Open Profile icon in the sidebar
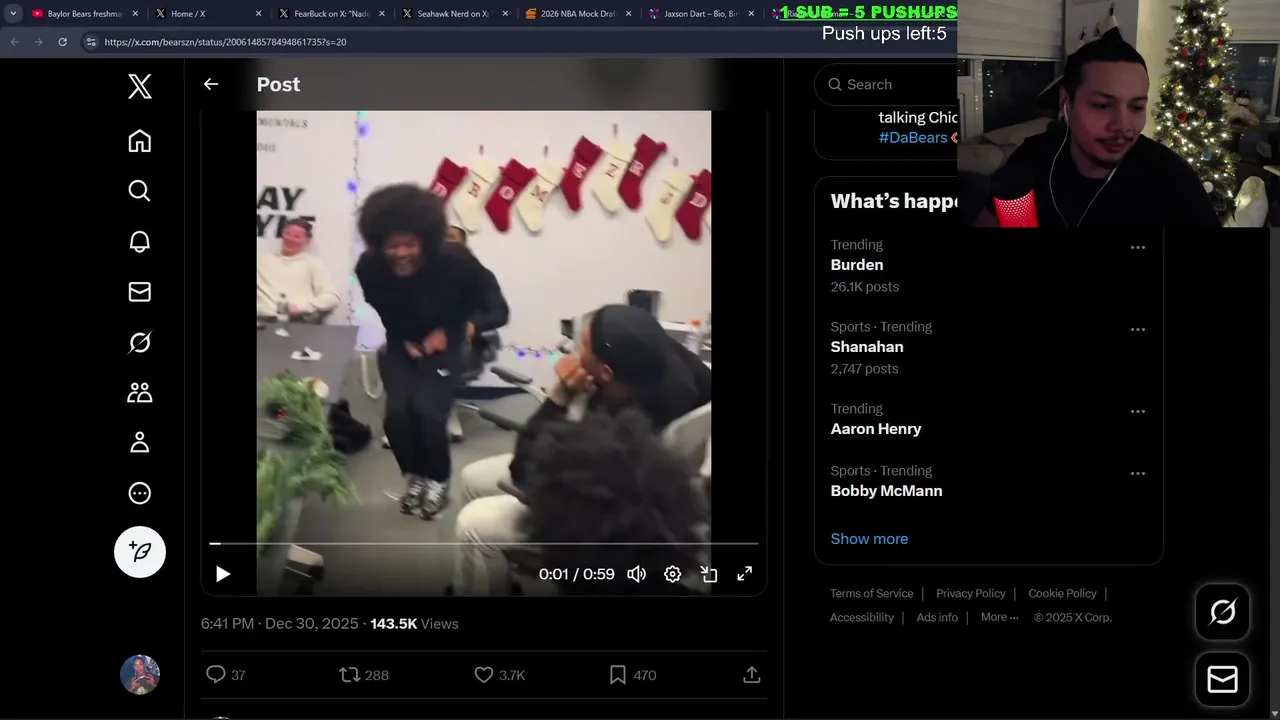The width and height of the screenshot is (1280, 720). tap(140, 442)
